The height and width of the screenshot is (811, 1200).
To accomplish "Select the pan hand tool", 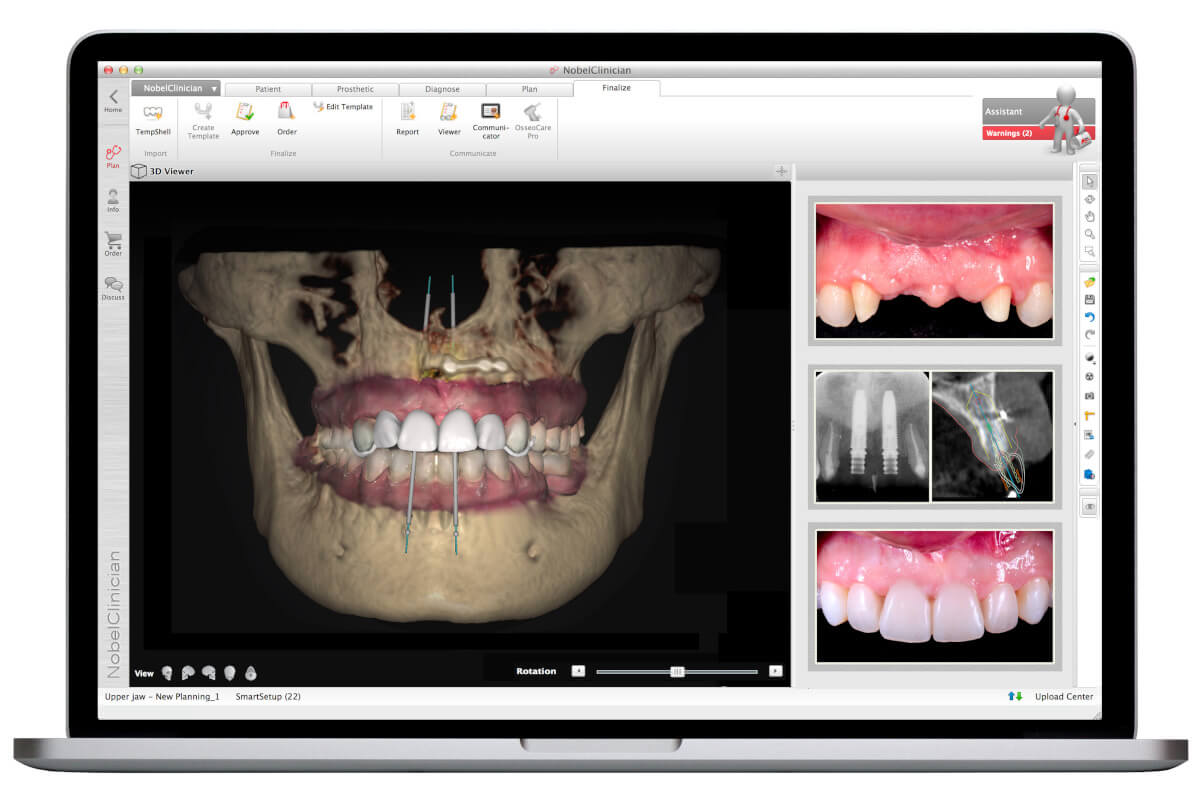I will [1089, 216].
